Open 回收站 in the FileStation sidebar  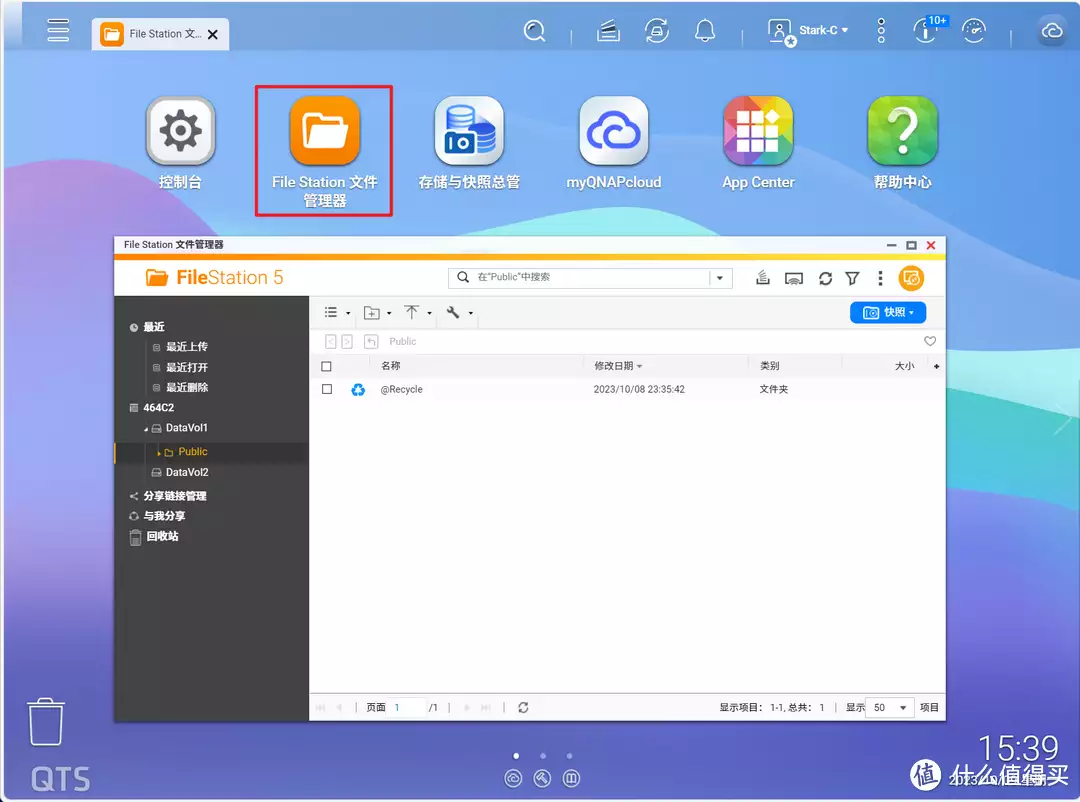click(162, 536)
